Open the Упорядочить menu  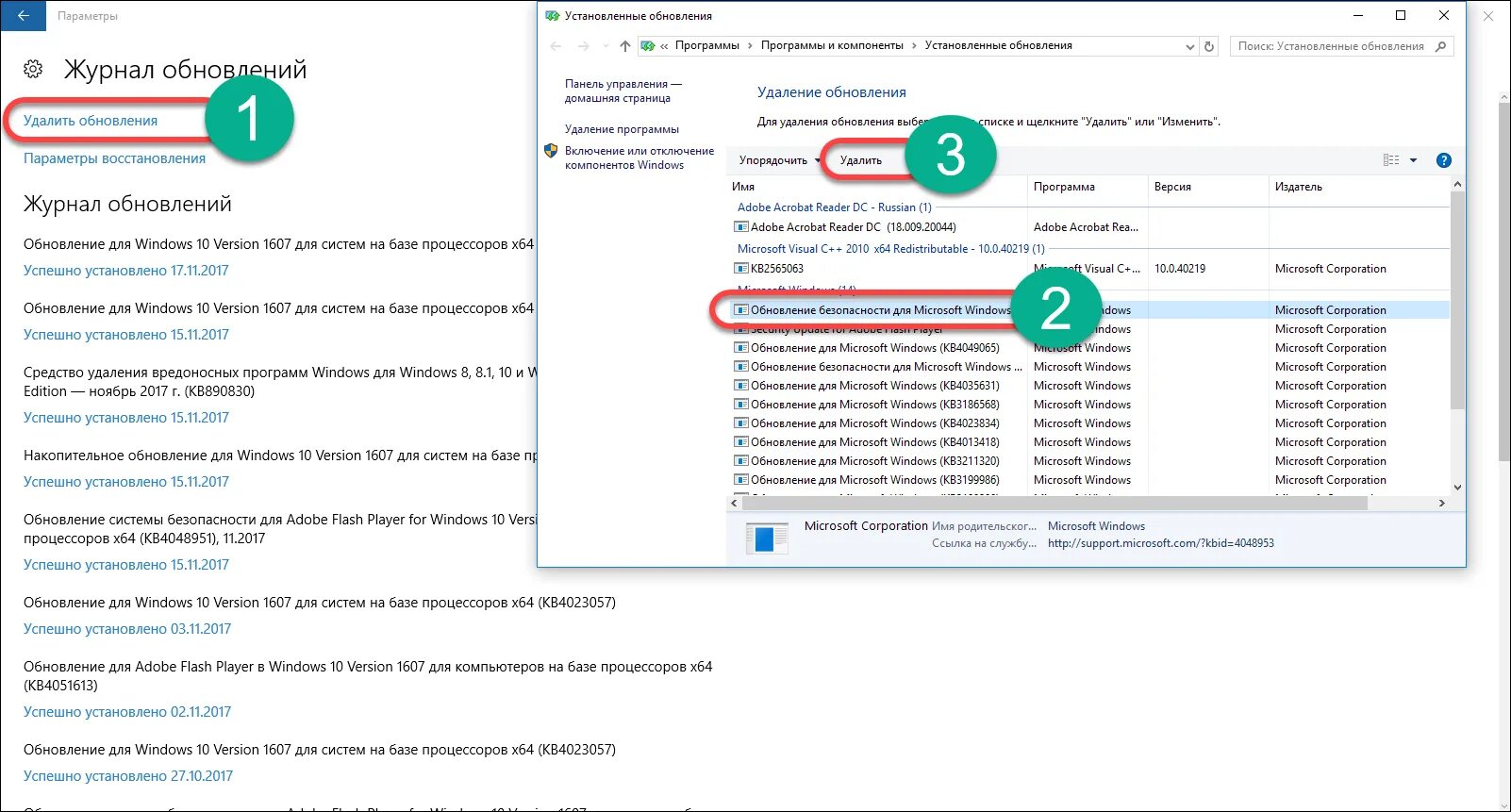click(x=779, y=160)
